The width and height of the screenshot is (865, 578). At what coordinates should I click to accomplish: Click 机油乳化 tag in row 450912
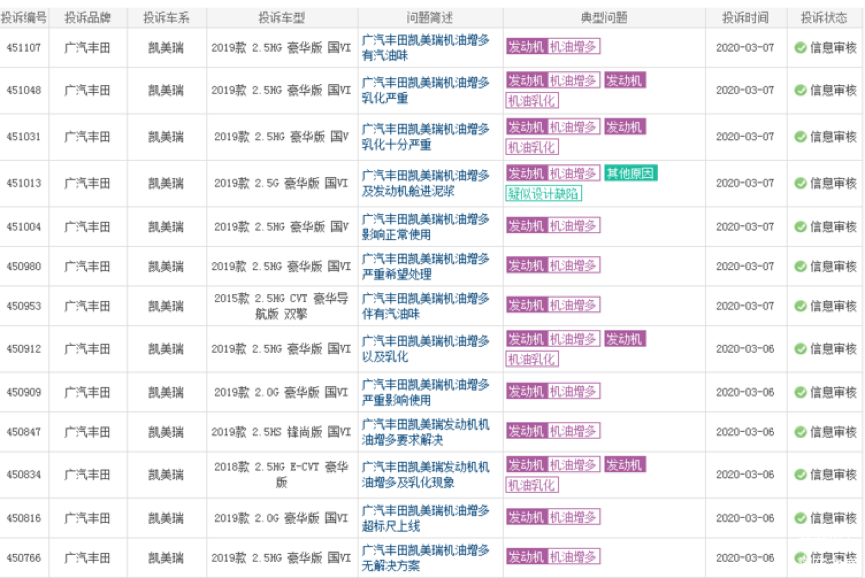532,360
